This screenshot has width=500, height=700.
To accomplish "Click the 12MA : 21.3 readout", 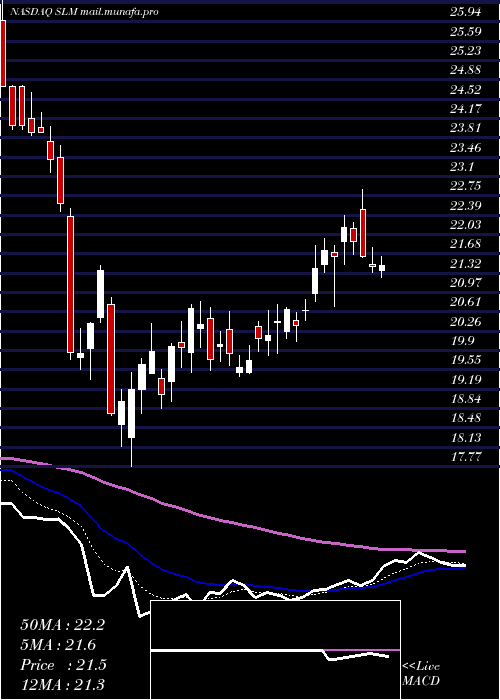I will (63, 684).
